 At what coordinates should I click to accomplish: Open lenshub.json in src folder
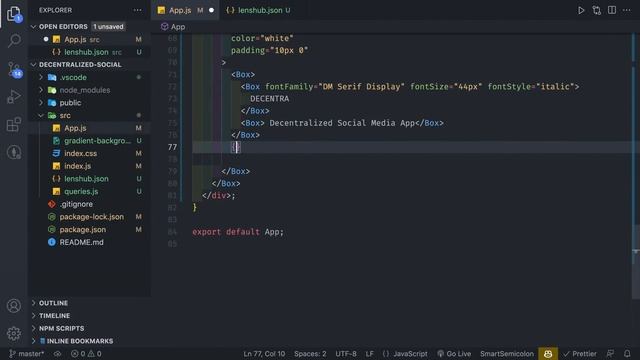(x=89, y=179)
